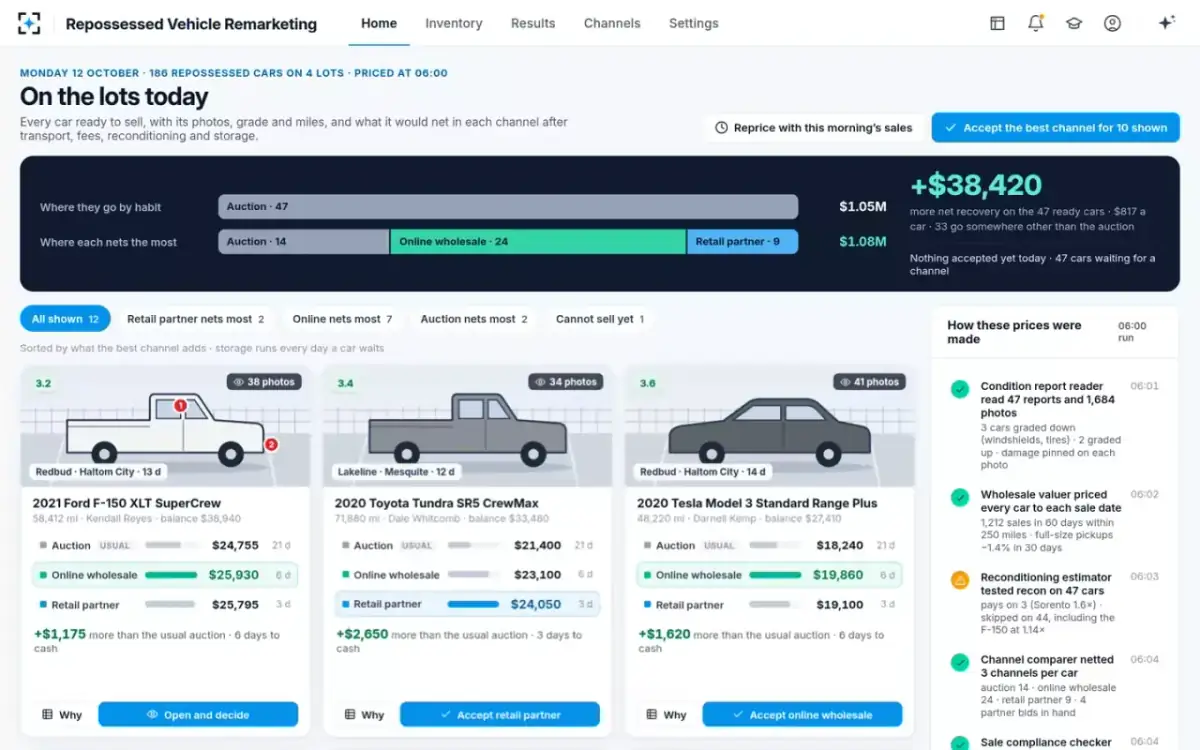Viewport: 1200px width, 750px height.
Task: Click Reprice with this morning's sales
Action: pyautogui.click(x=814, y=128)
